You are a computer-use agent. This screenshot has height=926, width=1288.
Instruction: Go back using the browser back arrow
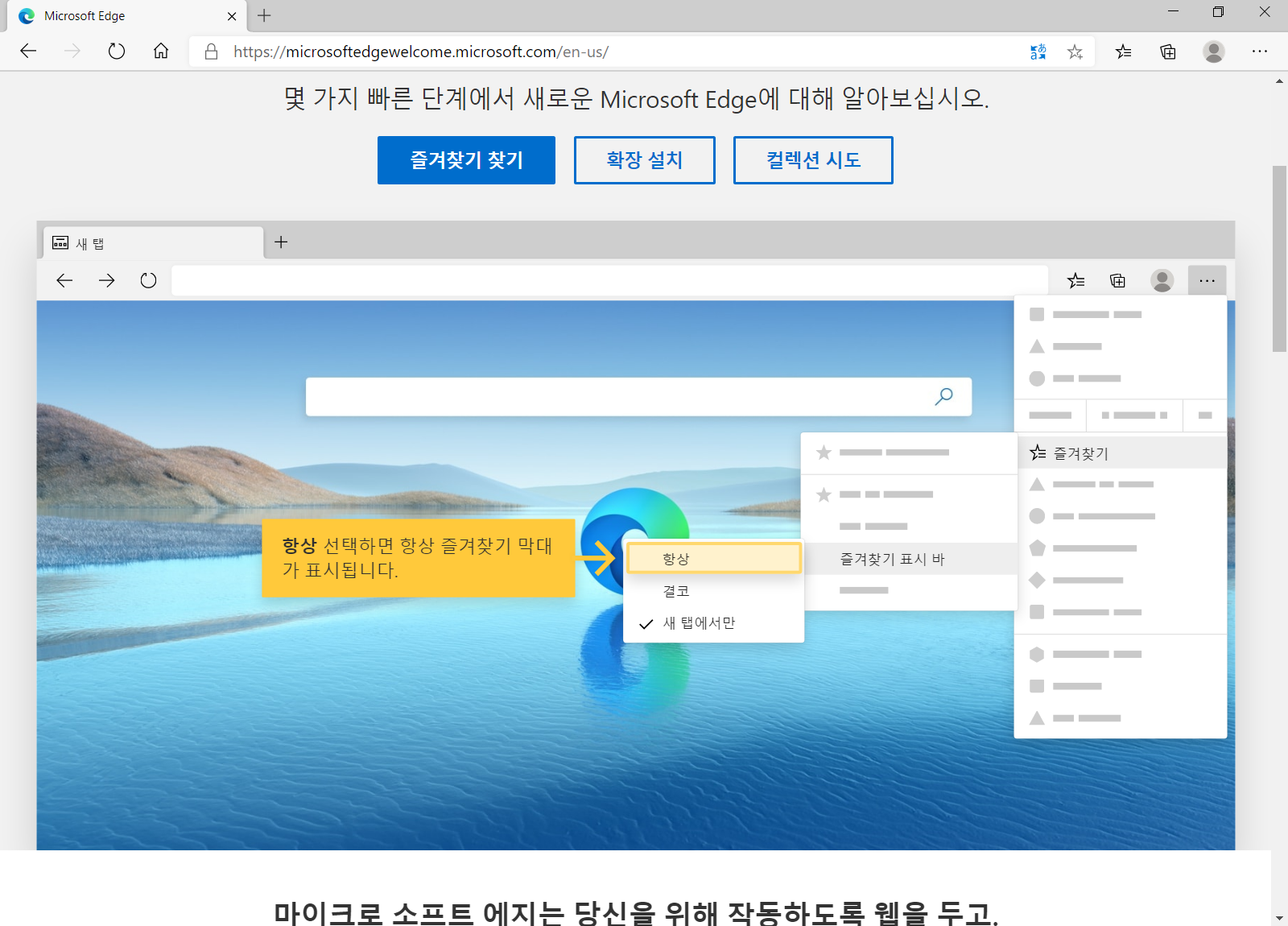[28, 52]
